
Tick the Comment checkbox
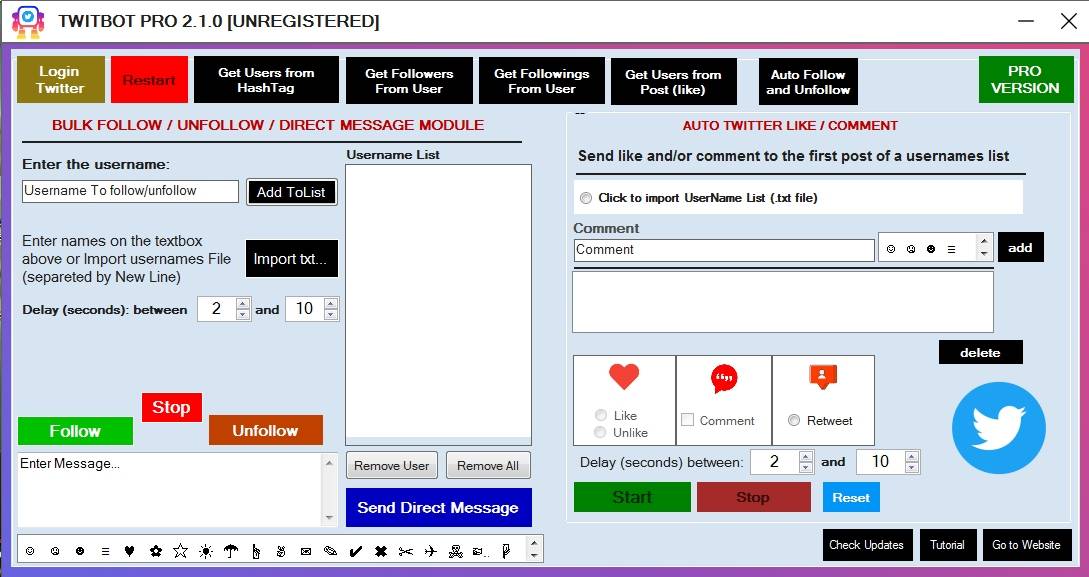[688, 420]
